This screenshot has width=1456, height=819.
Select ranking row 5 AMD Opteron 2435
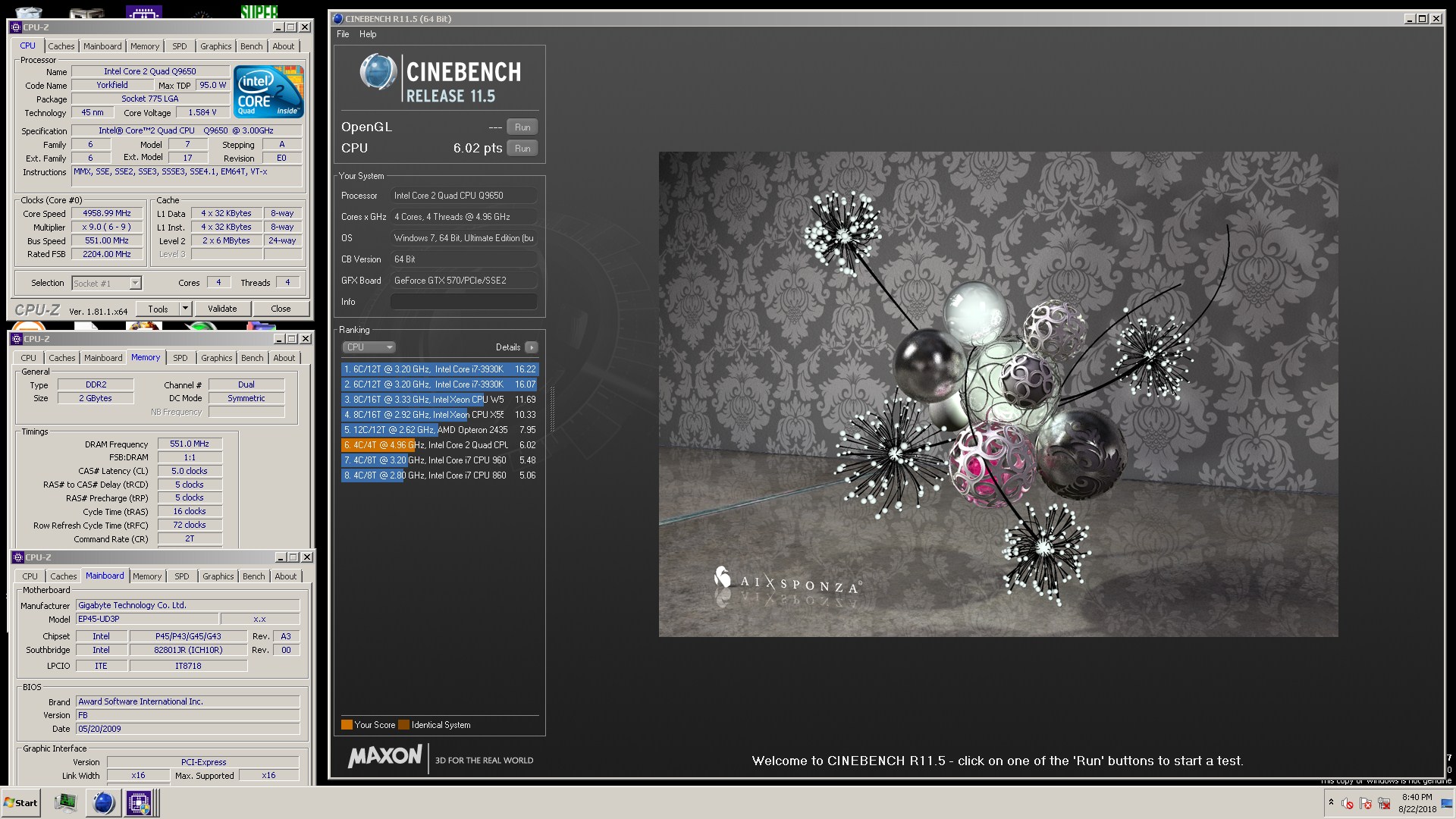(x=440, y=430)
